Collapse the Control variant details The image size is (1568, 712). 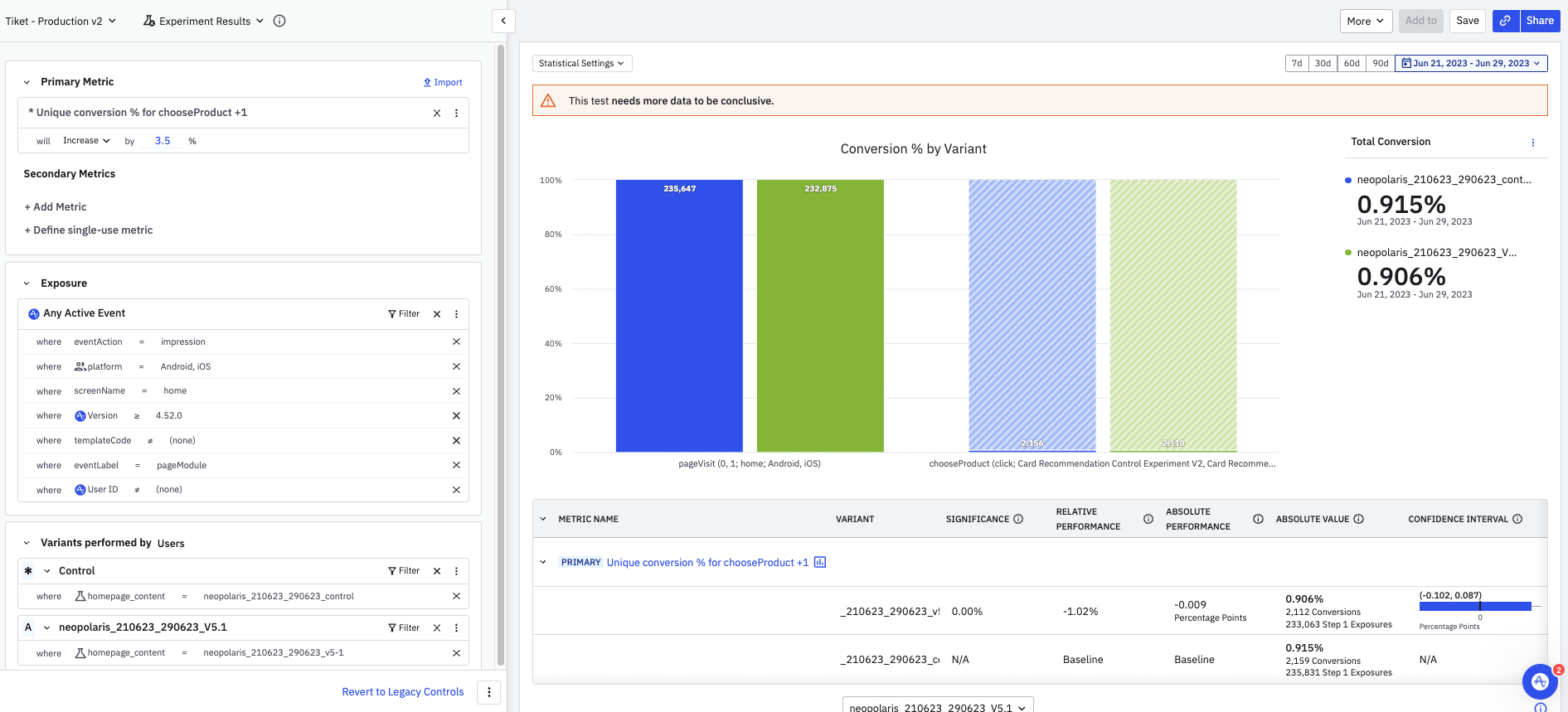click(x=47, y=571)
